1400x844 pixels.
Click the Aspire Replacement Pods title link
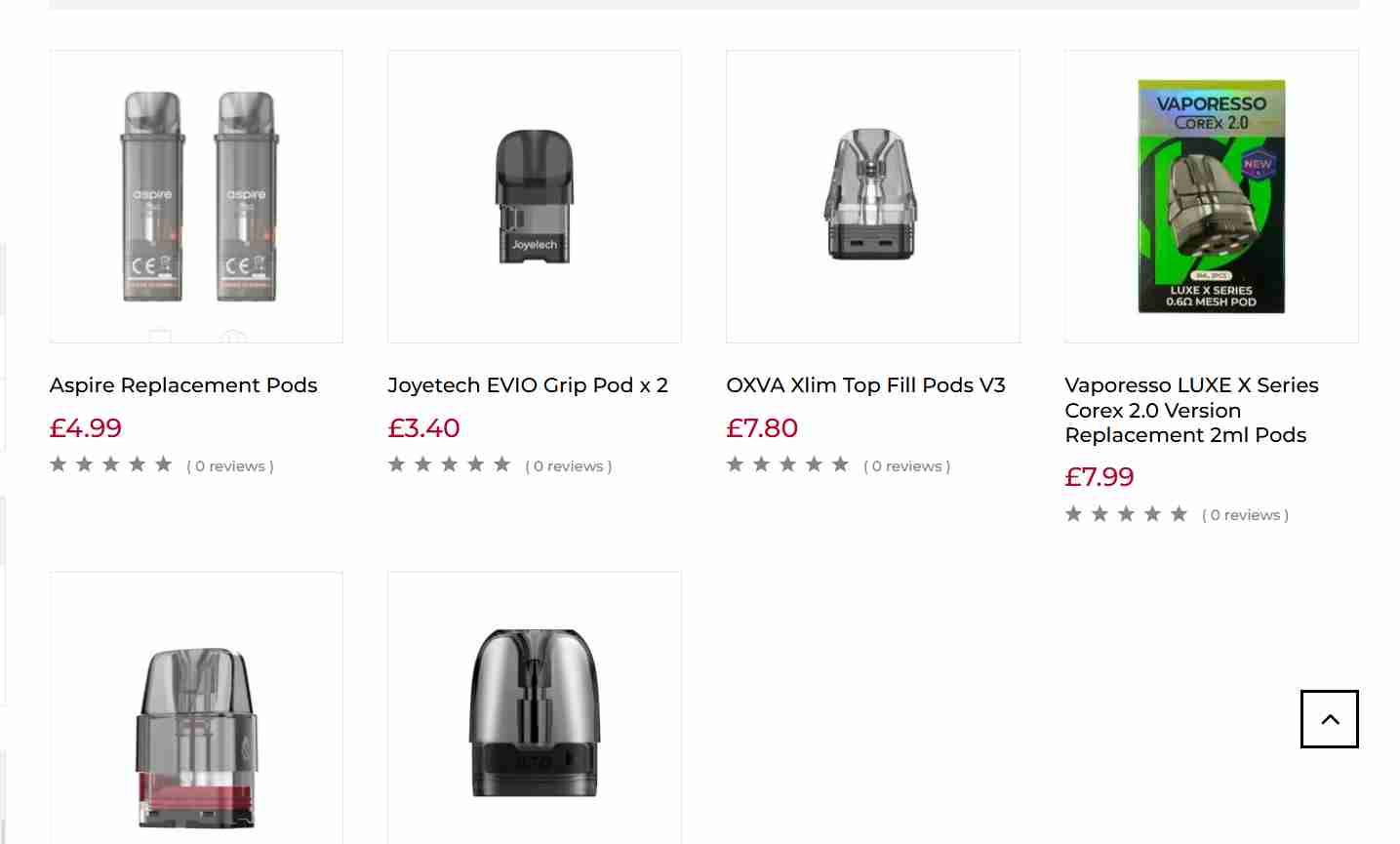point(183,385)
